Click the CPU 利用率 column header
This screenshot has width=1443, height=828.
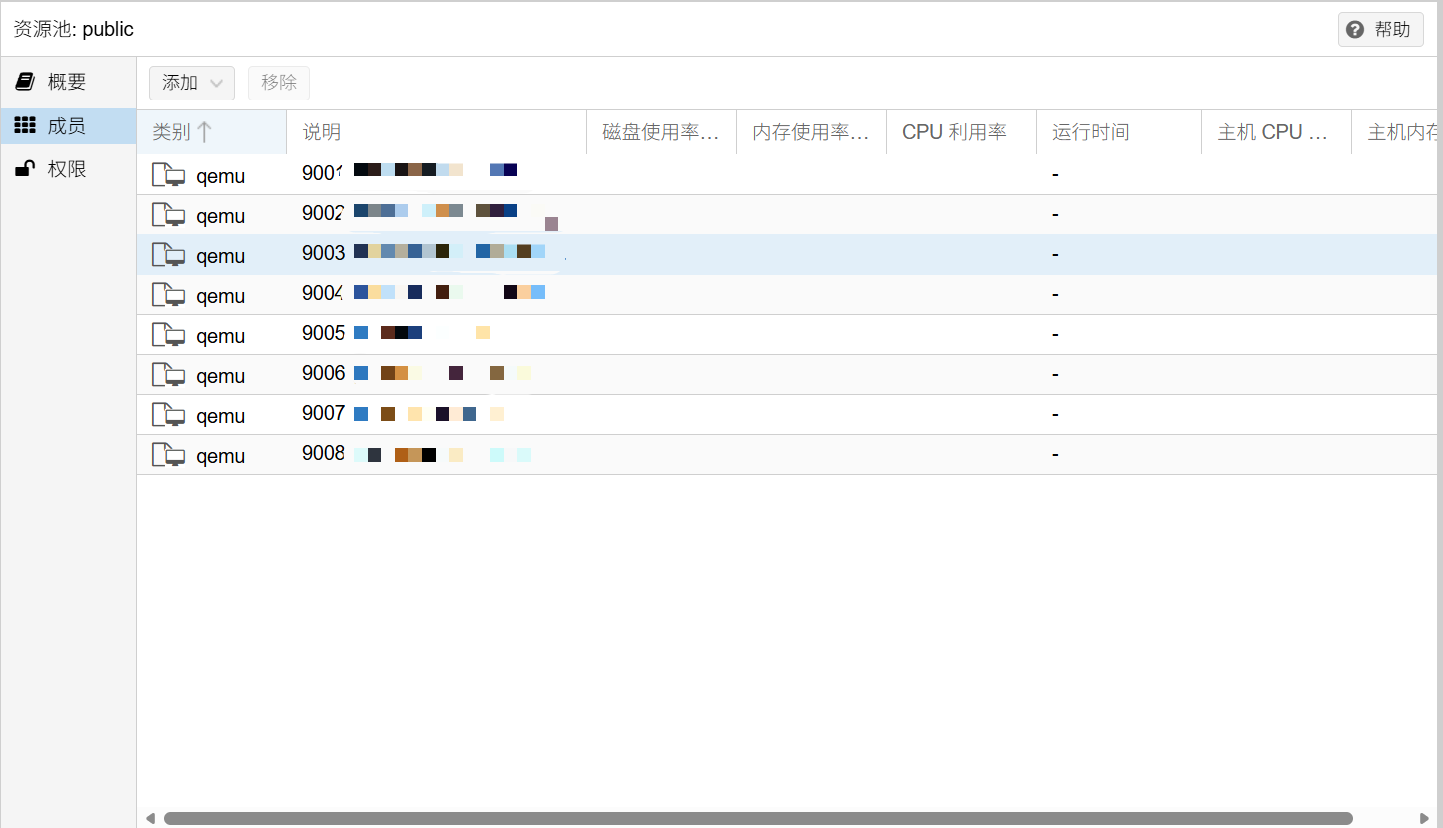pyautogui.click(x=954, y=132)
